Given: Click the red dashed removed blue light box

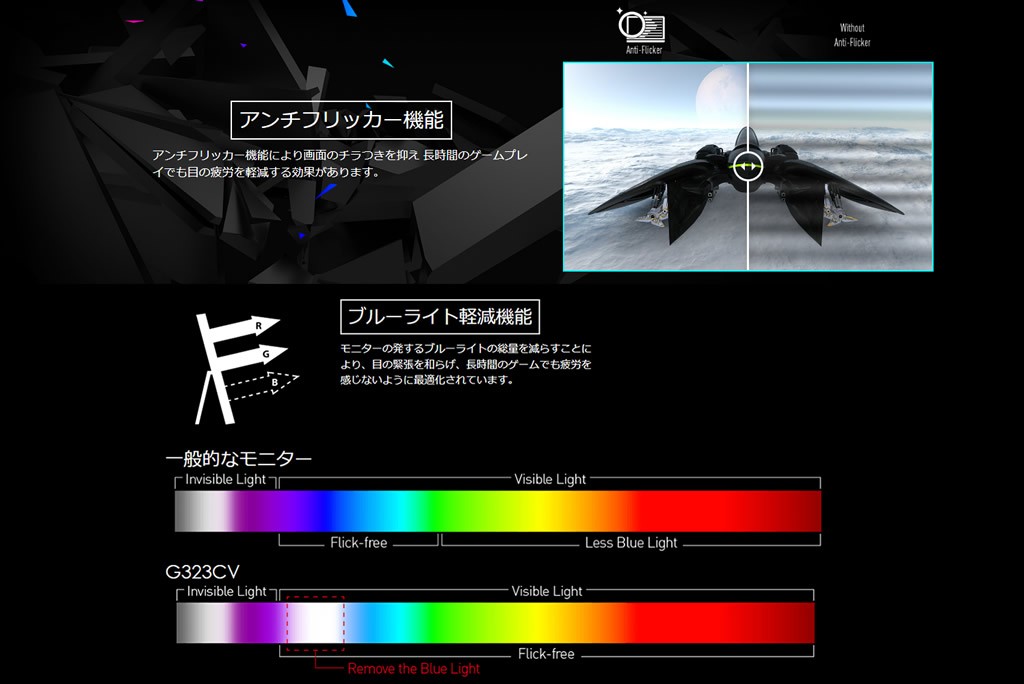Looking at the screenshot, I should click(x=315, y=623).
